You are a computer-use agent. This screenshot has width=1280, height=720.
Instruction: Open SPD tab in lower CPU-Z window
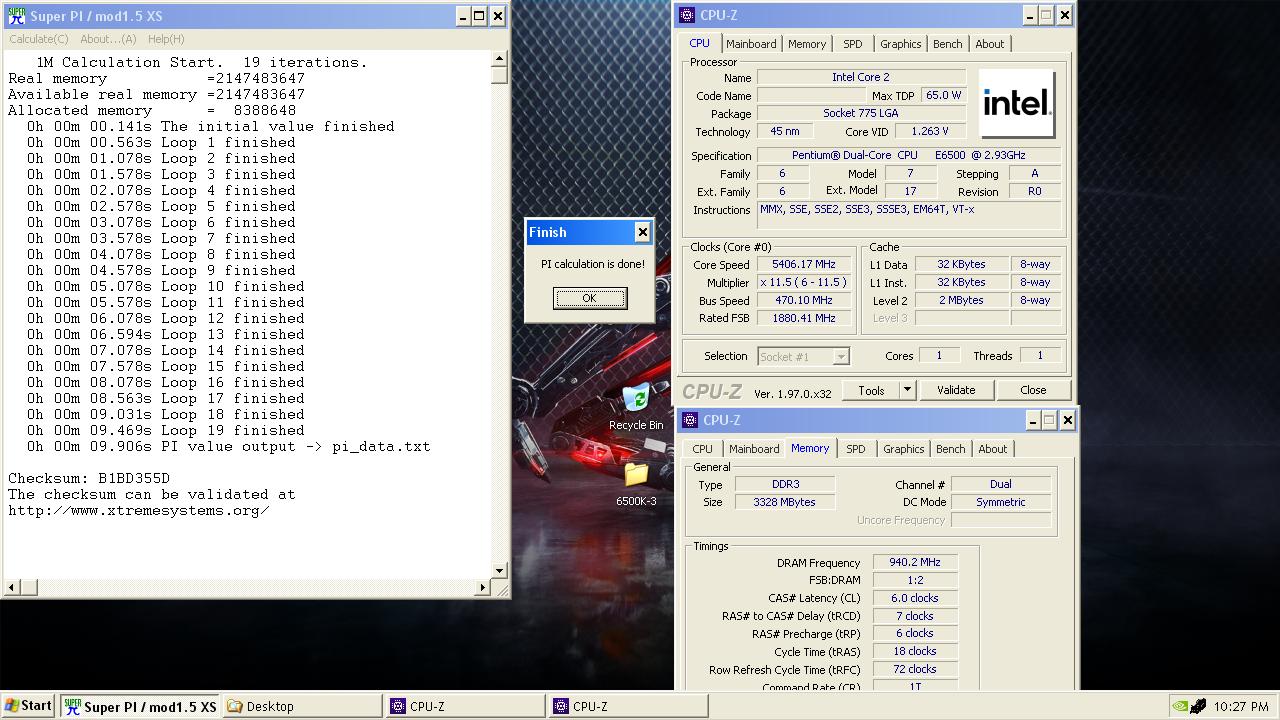pyautogui.click(x=855, y=449)
